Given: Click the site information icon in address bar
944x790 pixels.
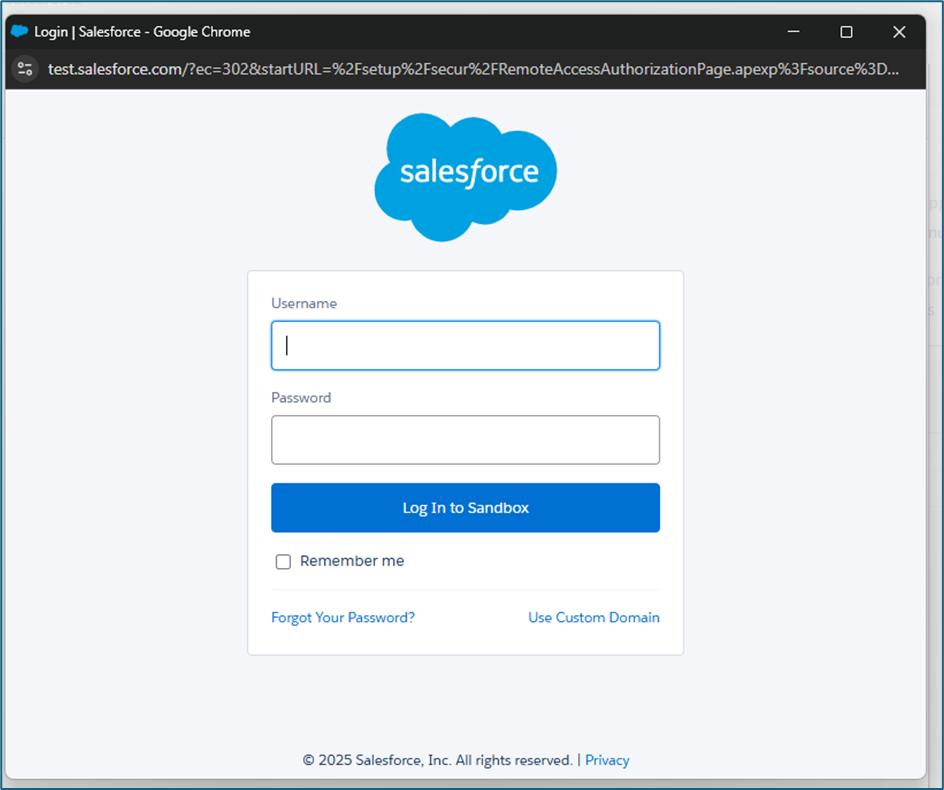Looking at the screenshot, I should [25, 69].
